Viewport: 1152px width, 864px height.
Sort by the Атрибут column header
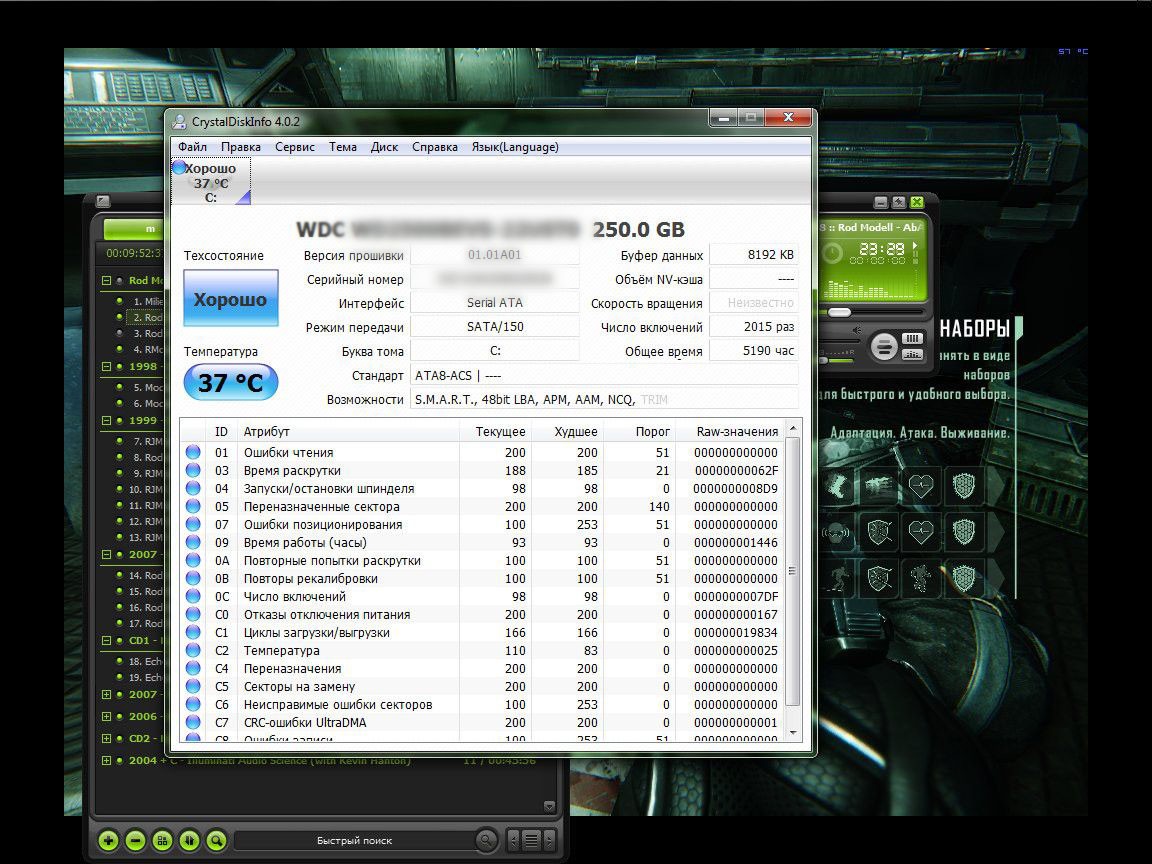tap(349, 431)
